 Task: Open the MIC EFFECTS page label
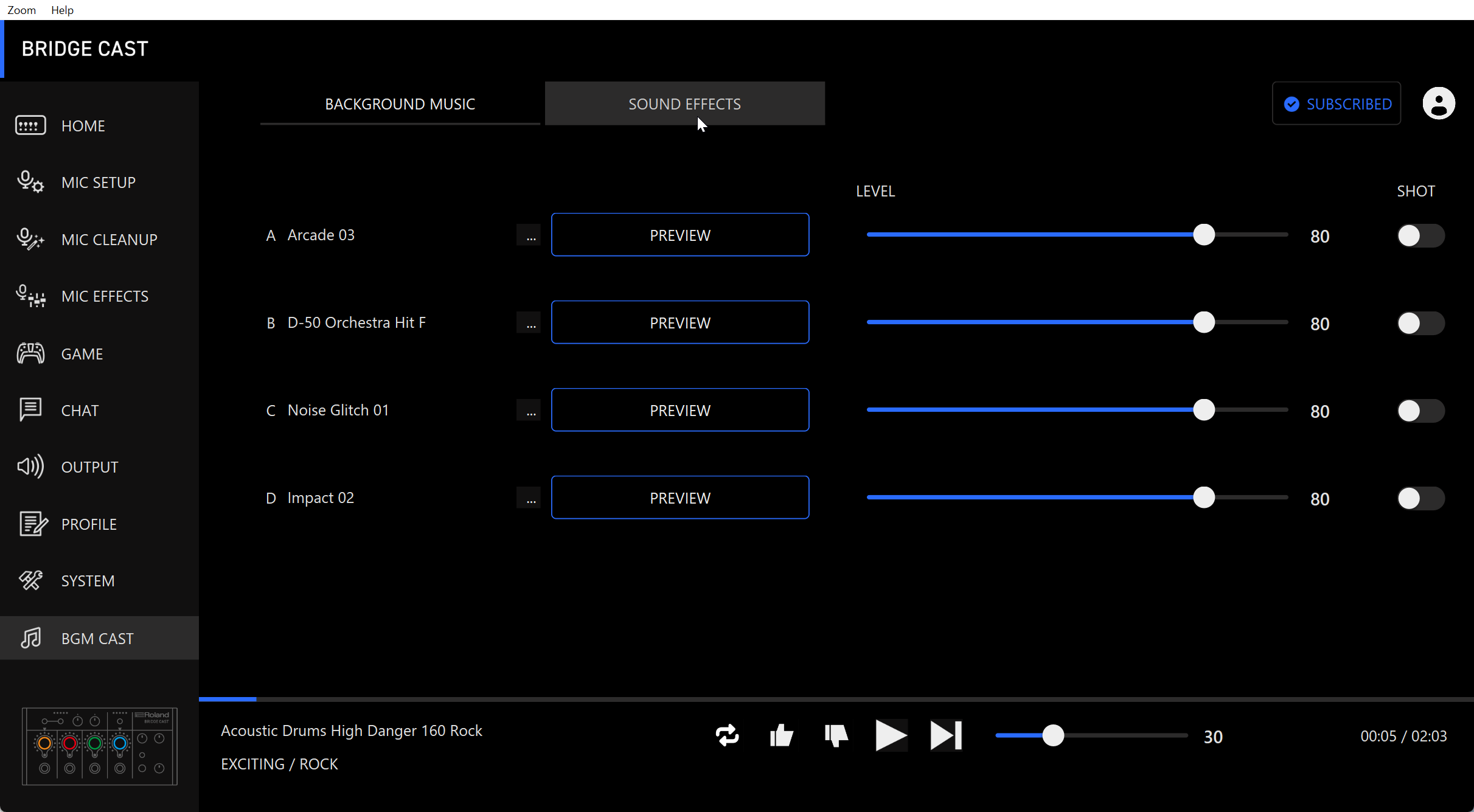105,296
